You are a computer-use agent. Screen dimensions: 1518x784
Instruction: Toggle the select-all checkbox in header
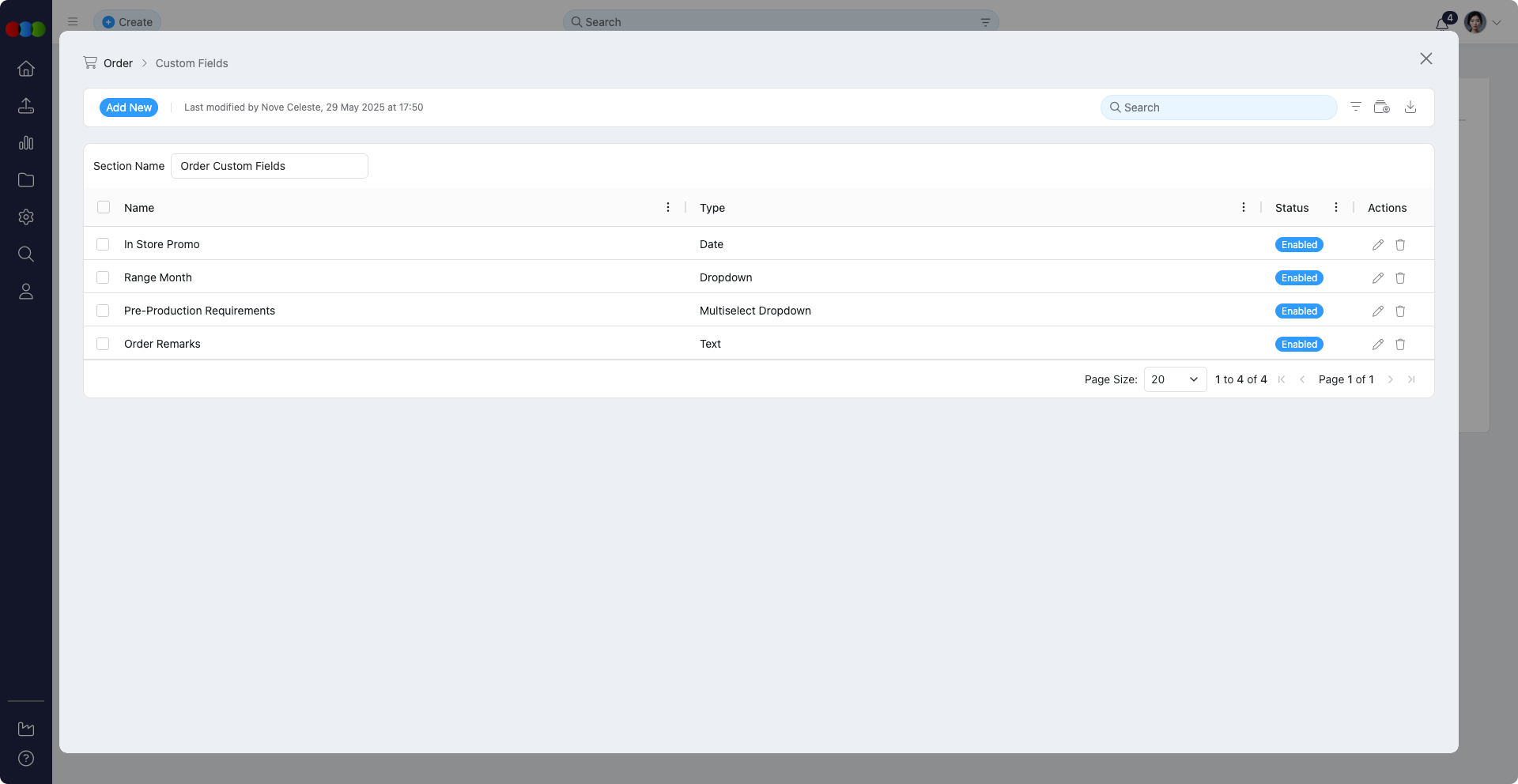(104, 207)
